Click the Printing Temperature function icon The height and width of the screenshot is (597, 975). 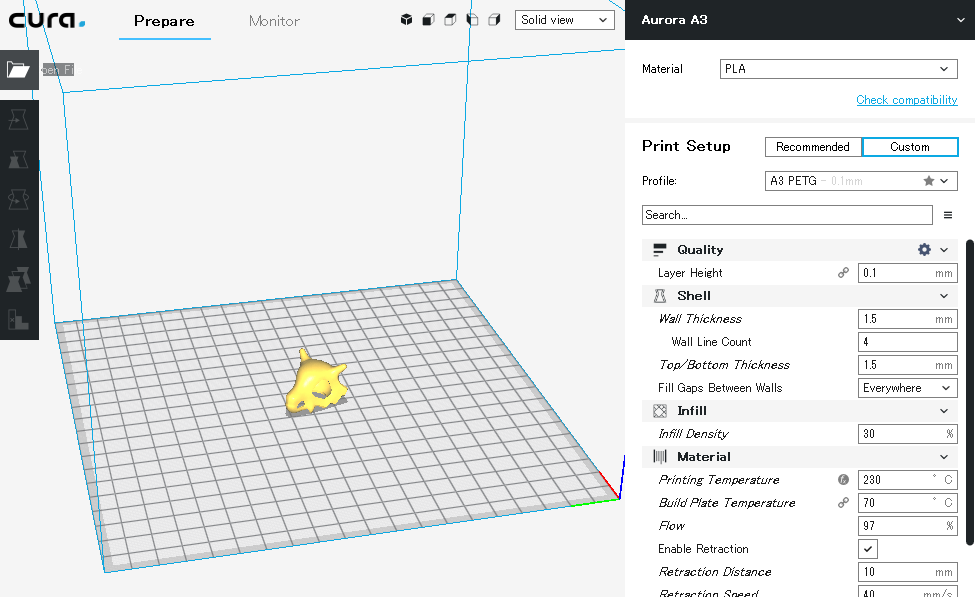[843, 479]
